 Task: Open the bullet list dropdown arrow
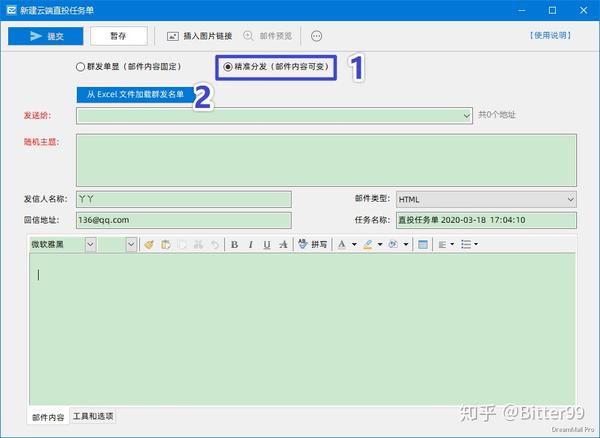point(476,244)
